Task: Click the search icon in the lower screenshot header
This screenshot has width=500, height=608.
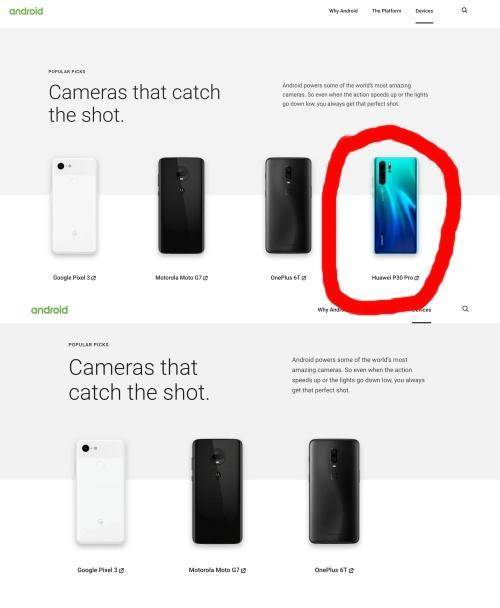Action: (465, 309)
